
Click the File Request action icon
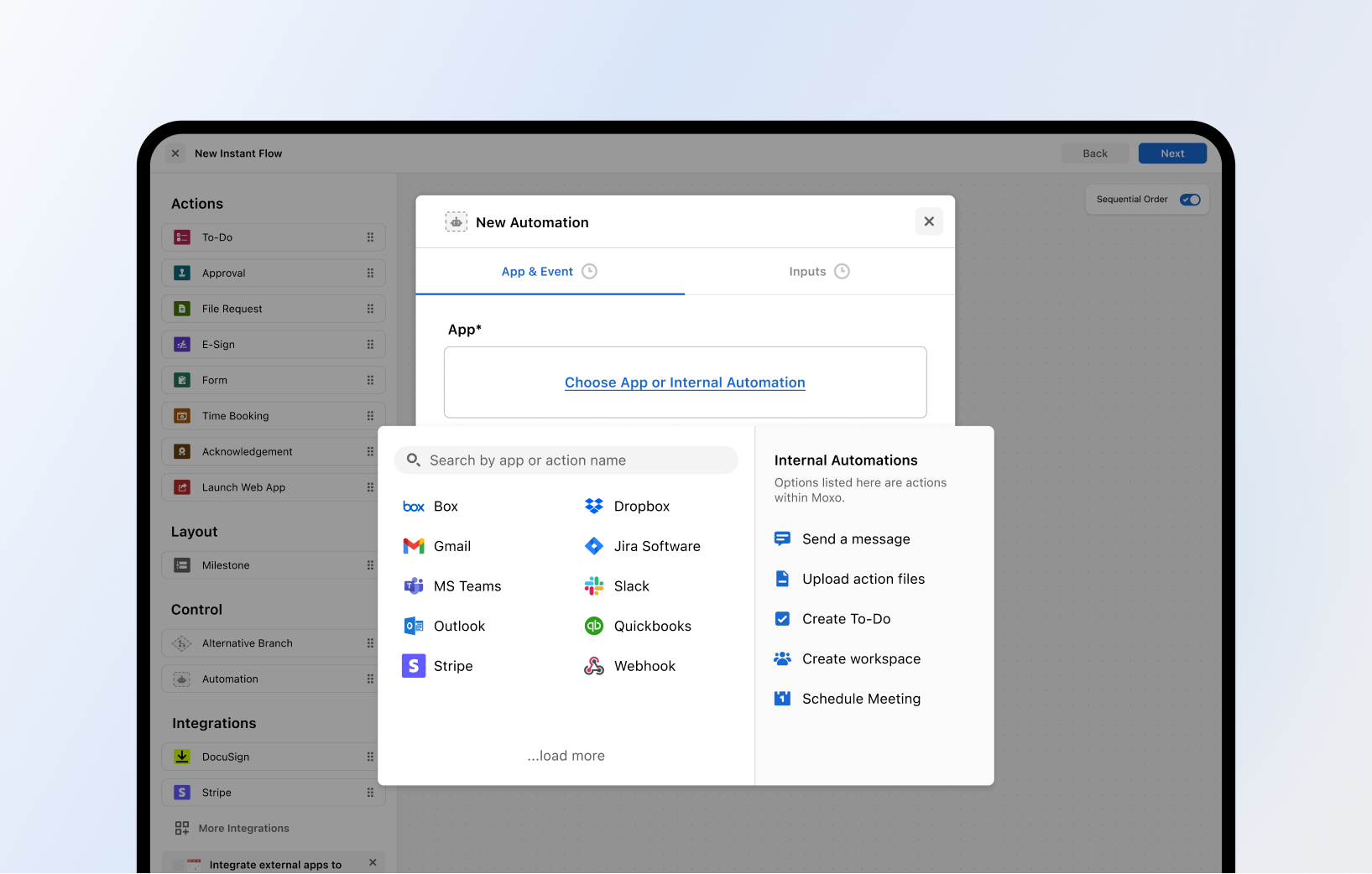tap(182, 309)
